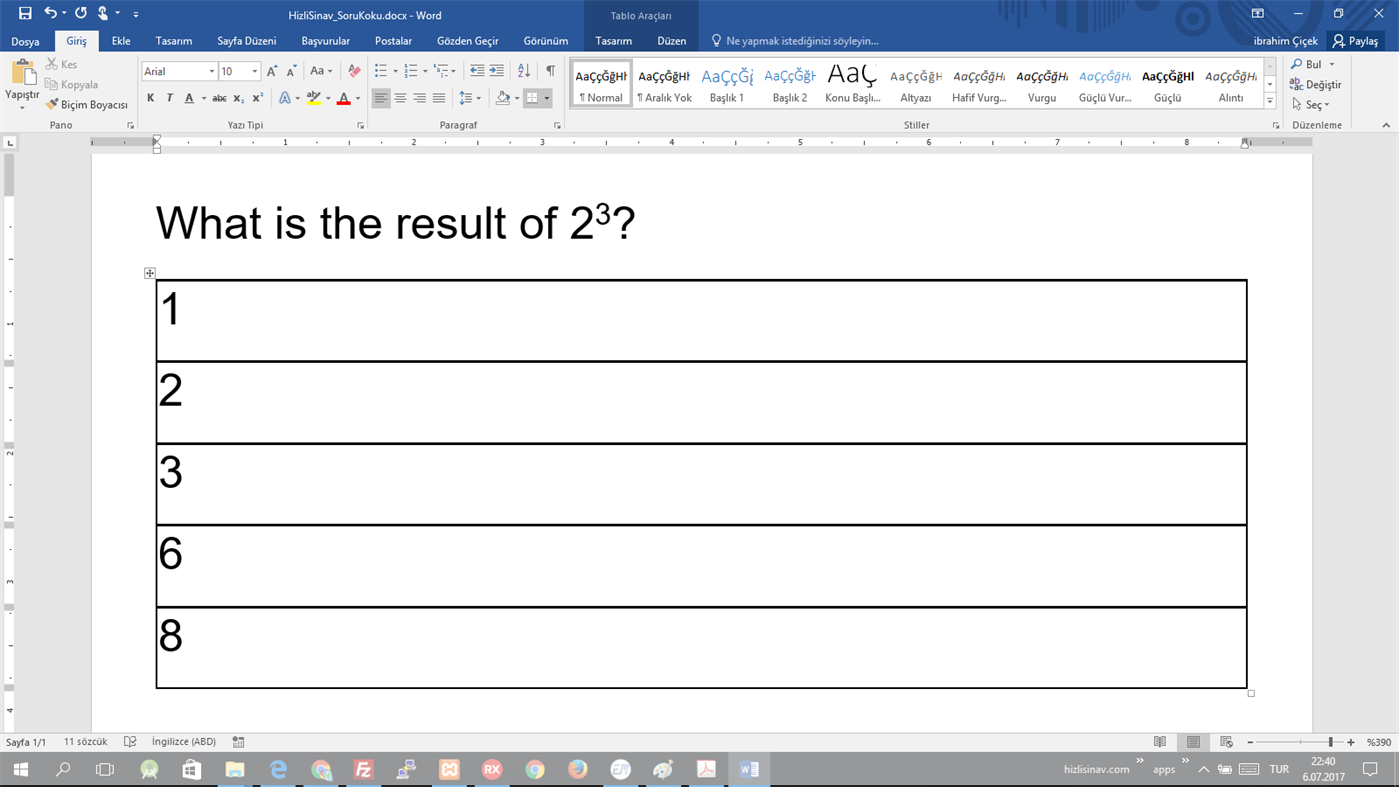Apply strikethrough with the abc icon
Viewport: 1399px width, 787px height.
pos(219,97)
